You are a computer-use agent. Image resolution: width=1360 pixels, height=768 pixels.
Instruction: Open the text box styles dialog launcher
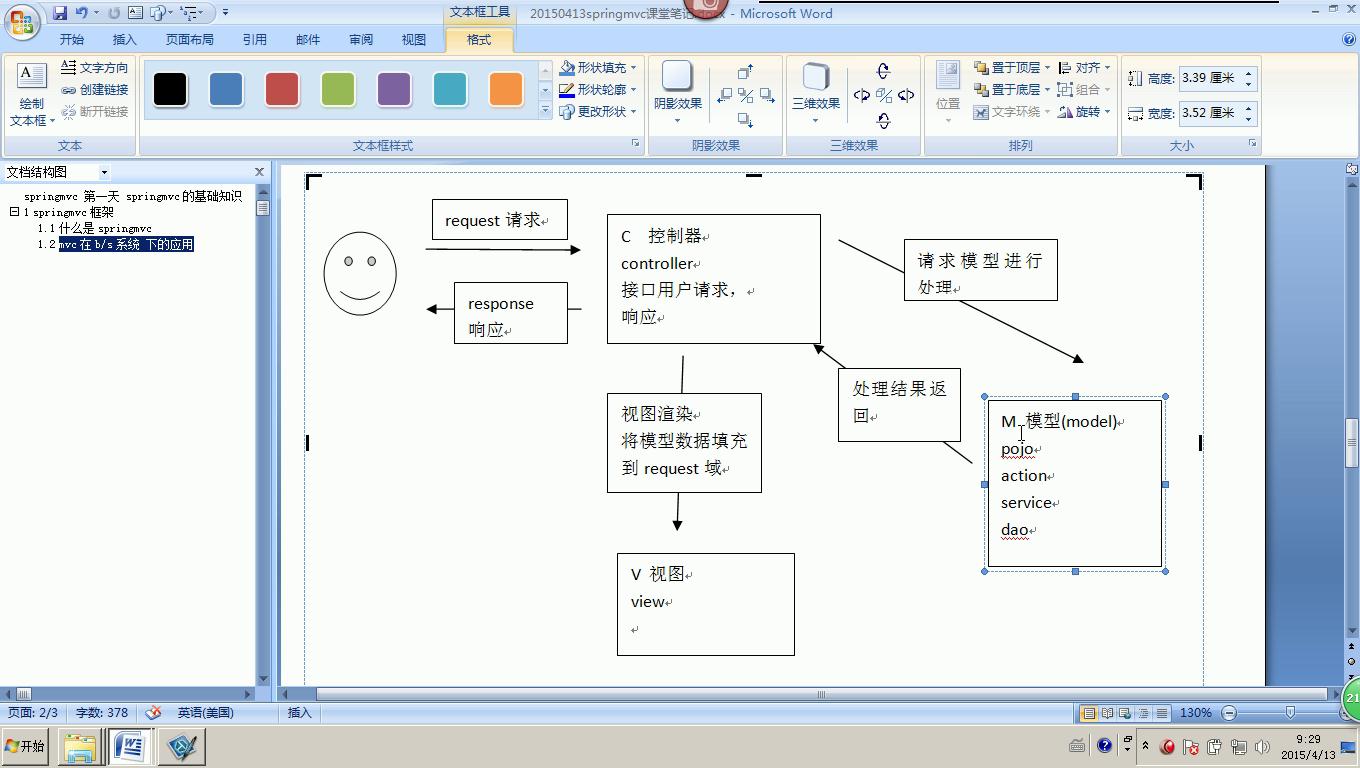pos(635,144)
